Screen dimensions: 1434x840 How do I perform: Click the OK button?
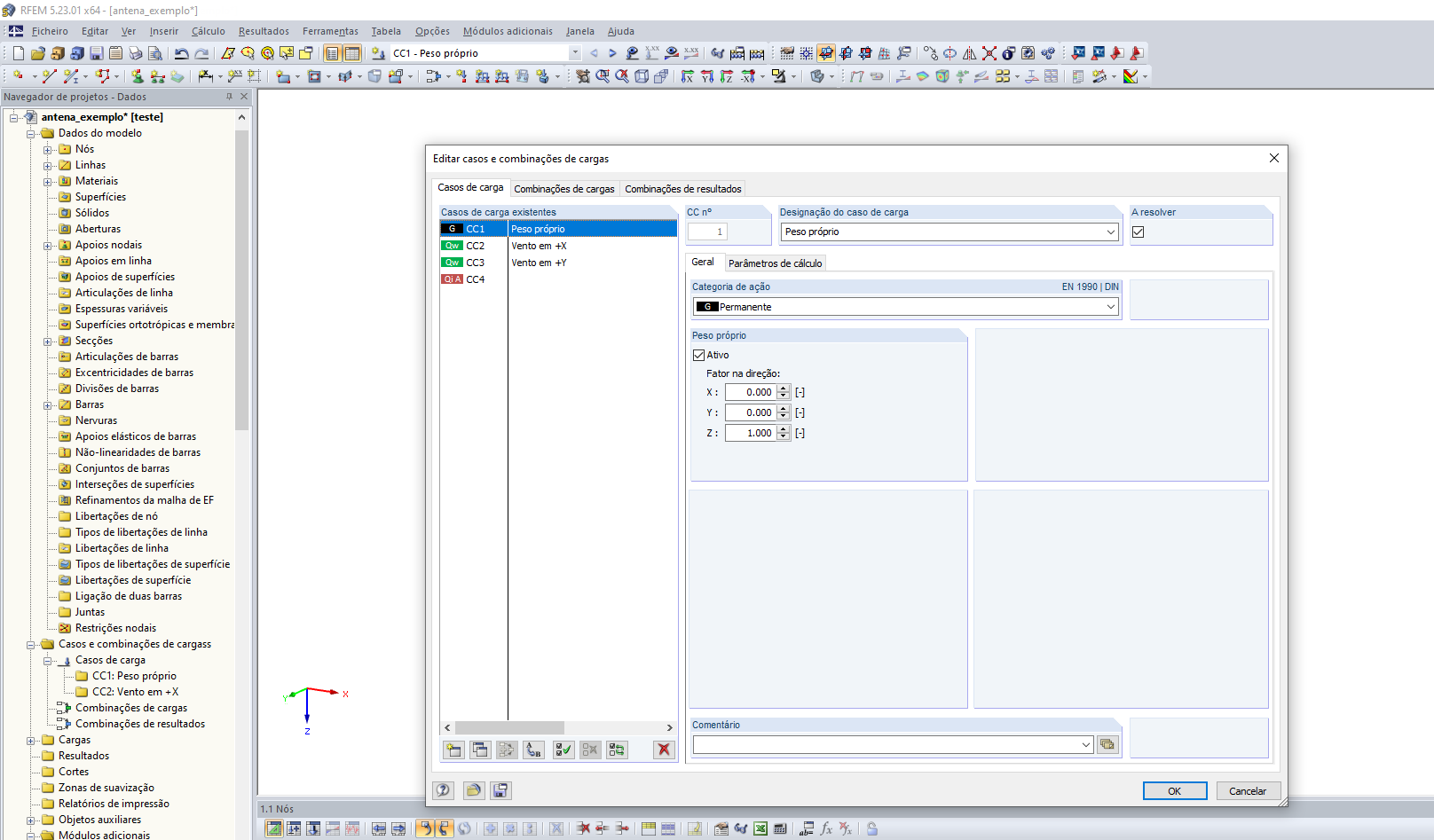[x=1175, y=791]
